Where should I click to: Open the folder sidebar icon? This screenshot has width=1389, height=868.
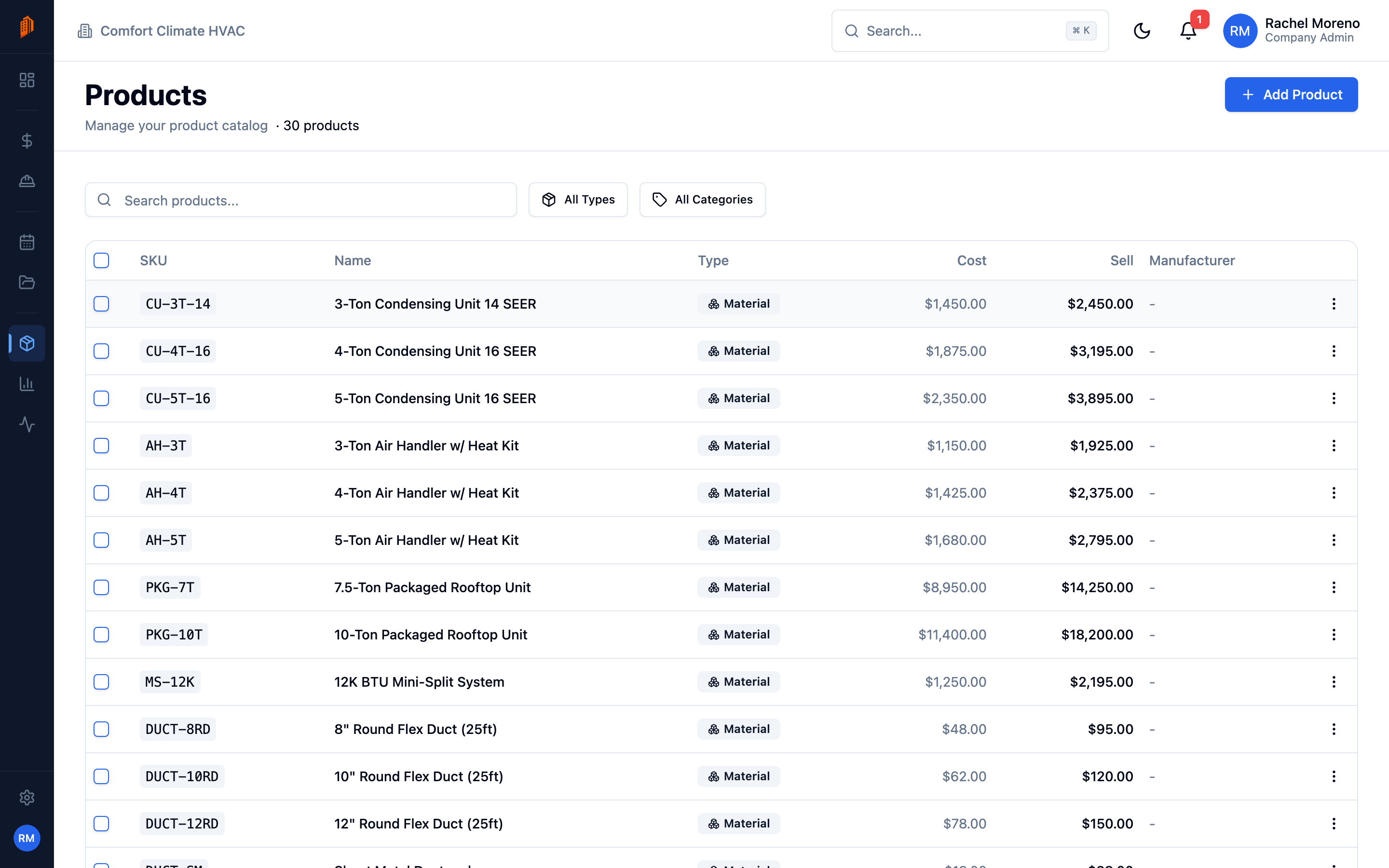(27, 283)
